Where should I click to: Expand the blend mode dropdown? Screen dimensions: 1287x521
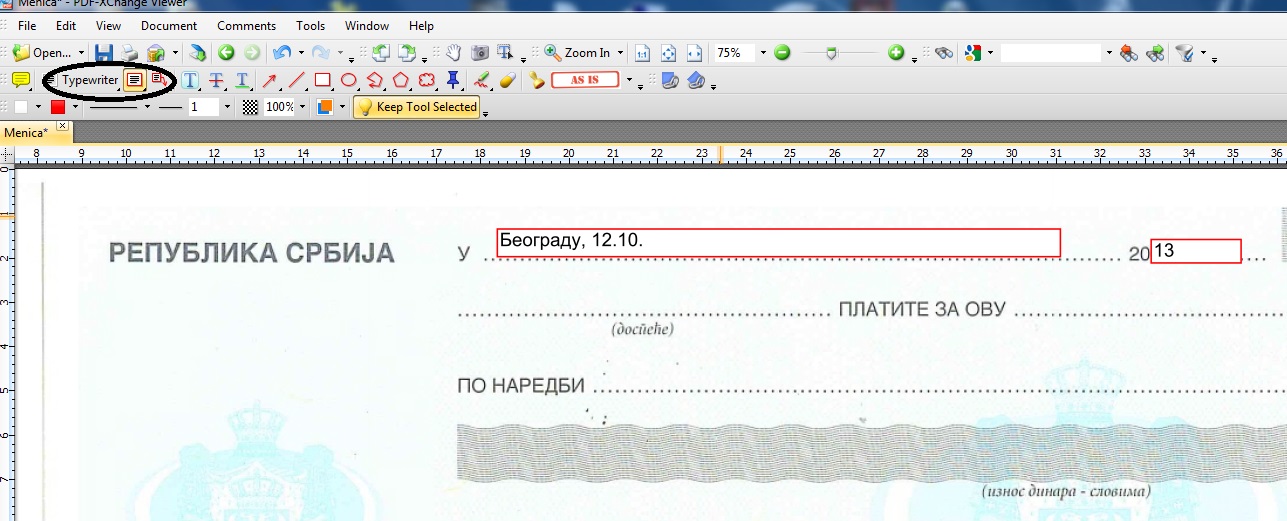click(x=341, y=107)
